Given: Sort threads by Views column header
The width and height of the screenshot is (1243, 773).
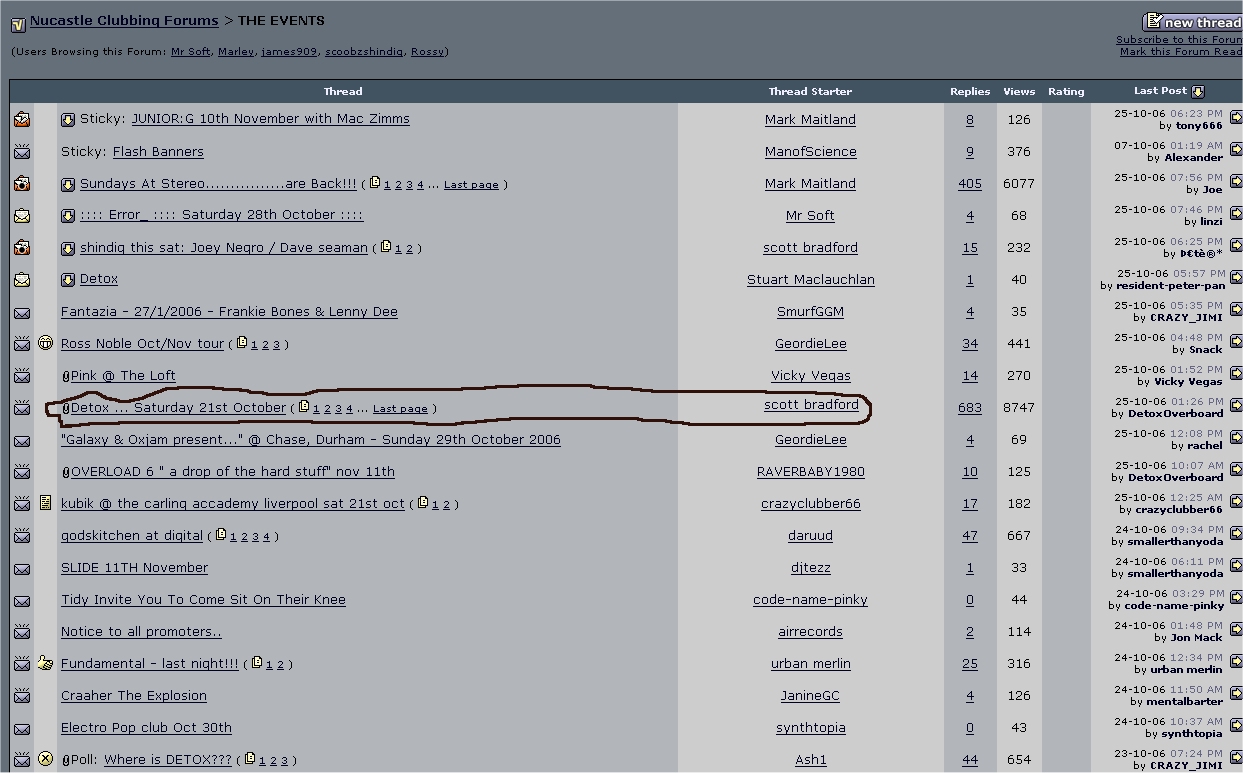Looking at the screenshot, I should point(1019,92).
